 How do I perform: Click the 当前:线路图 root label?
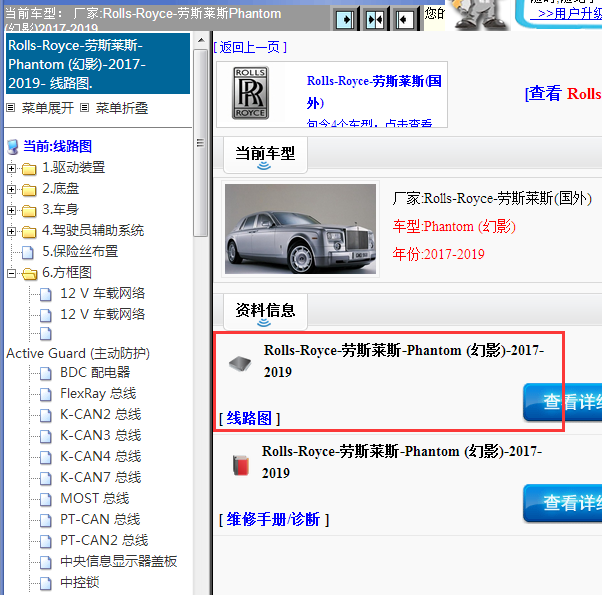(58, 146)
